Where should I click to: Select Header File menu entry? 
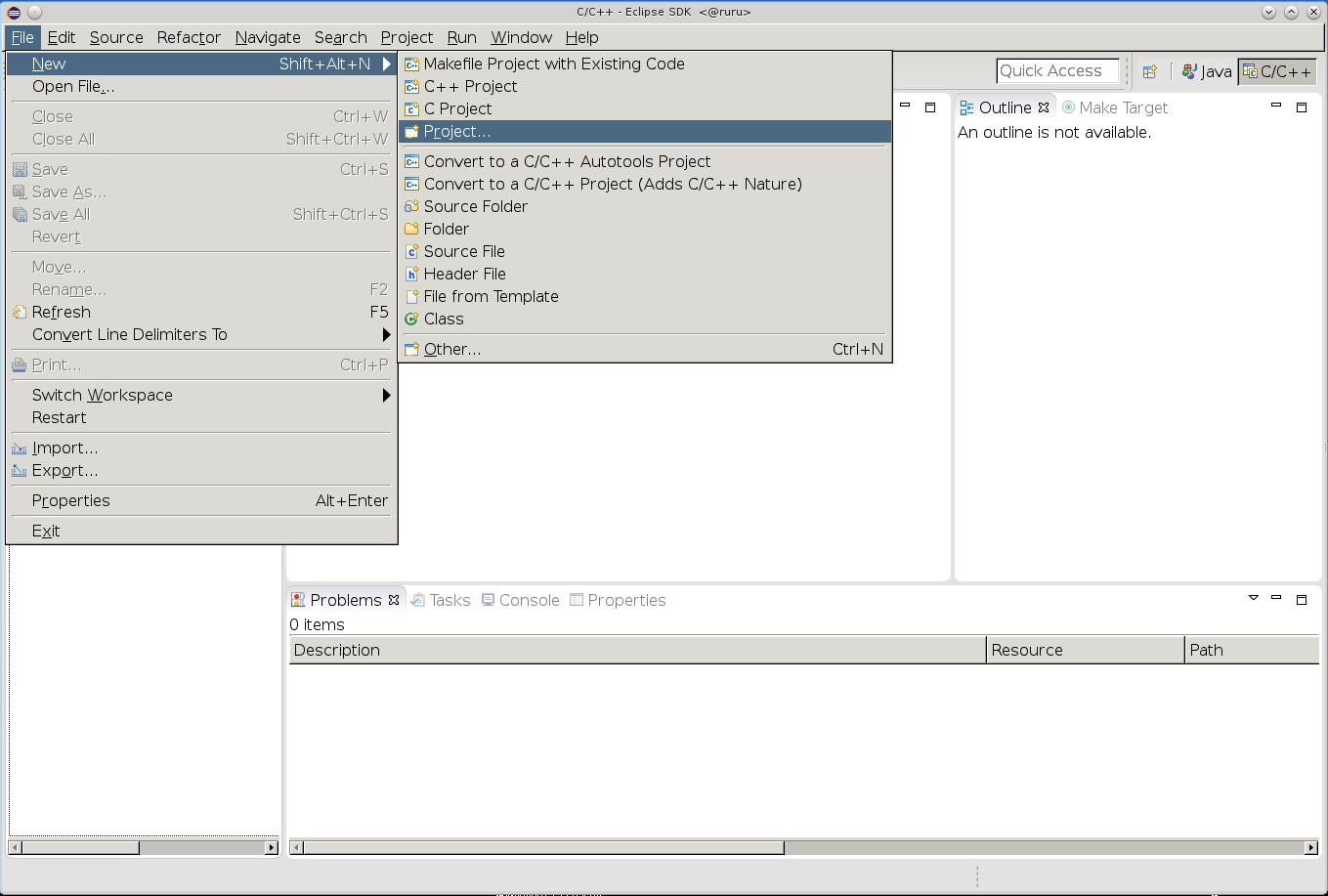tap(464, 274)
